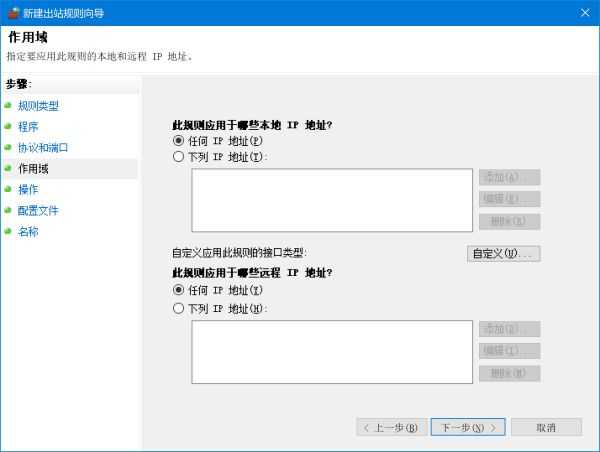Click the local IP address list box
The width and height of the screenshot is (600, 452).
tap(331, 200)
